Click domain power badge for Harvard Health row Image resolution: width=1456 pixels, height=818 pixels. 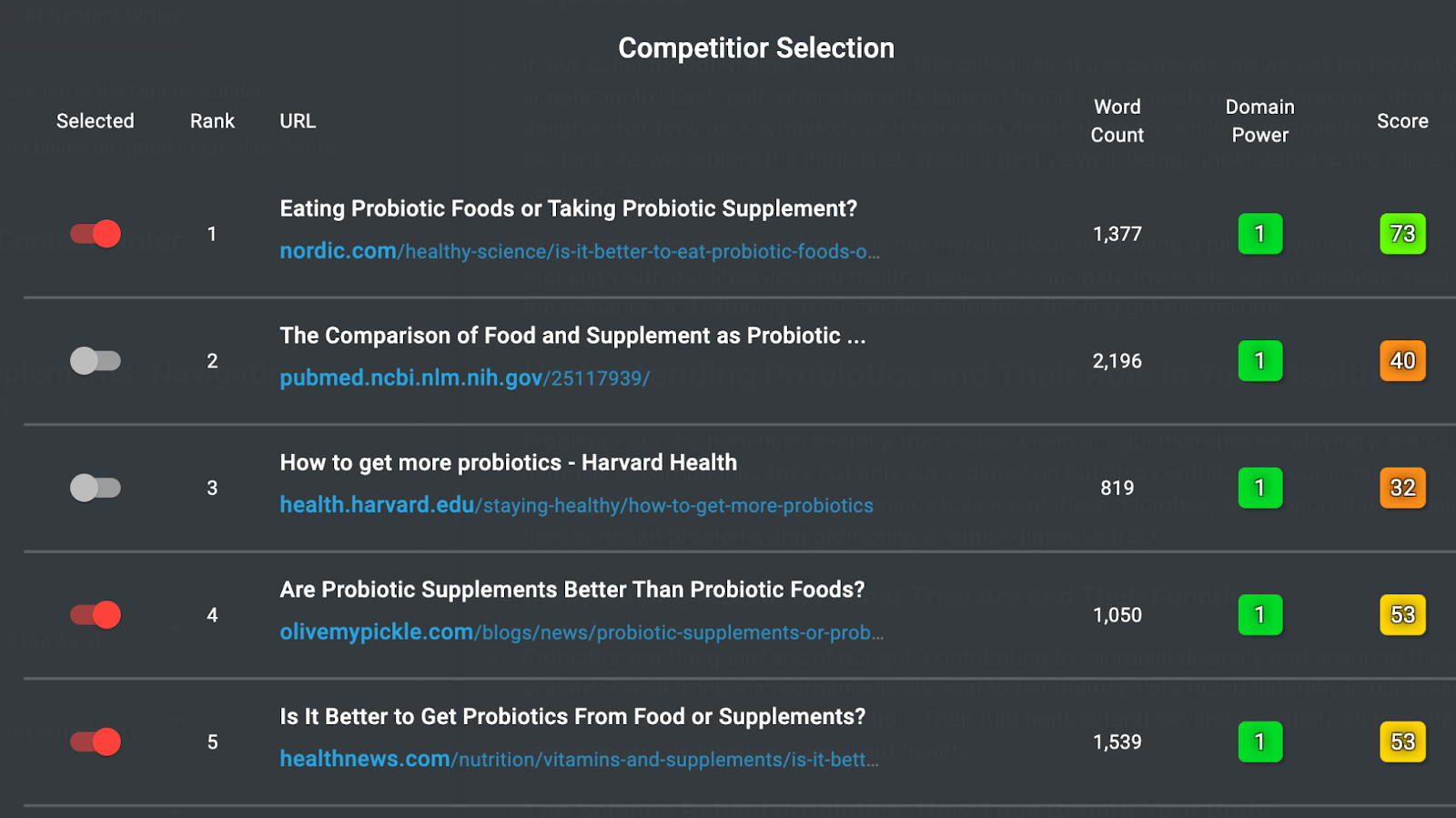point(1260,488)
